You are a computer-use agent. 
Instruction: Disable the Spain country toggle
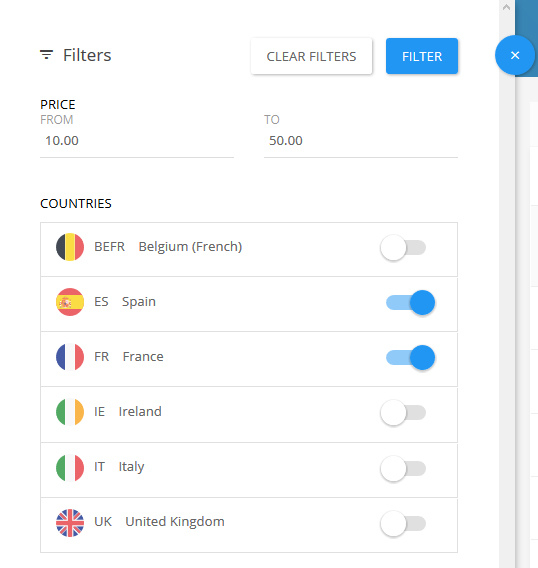pos(410,302)
